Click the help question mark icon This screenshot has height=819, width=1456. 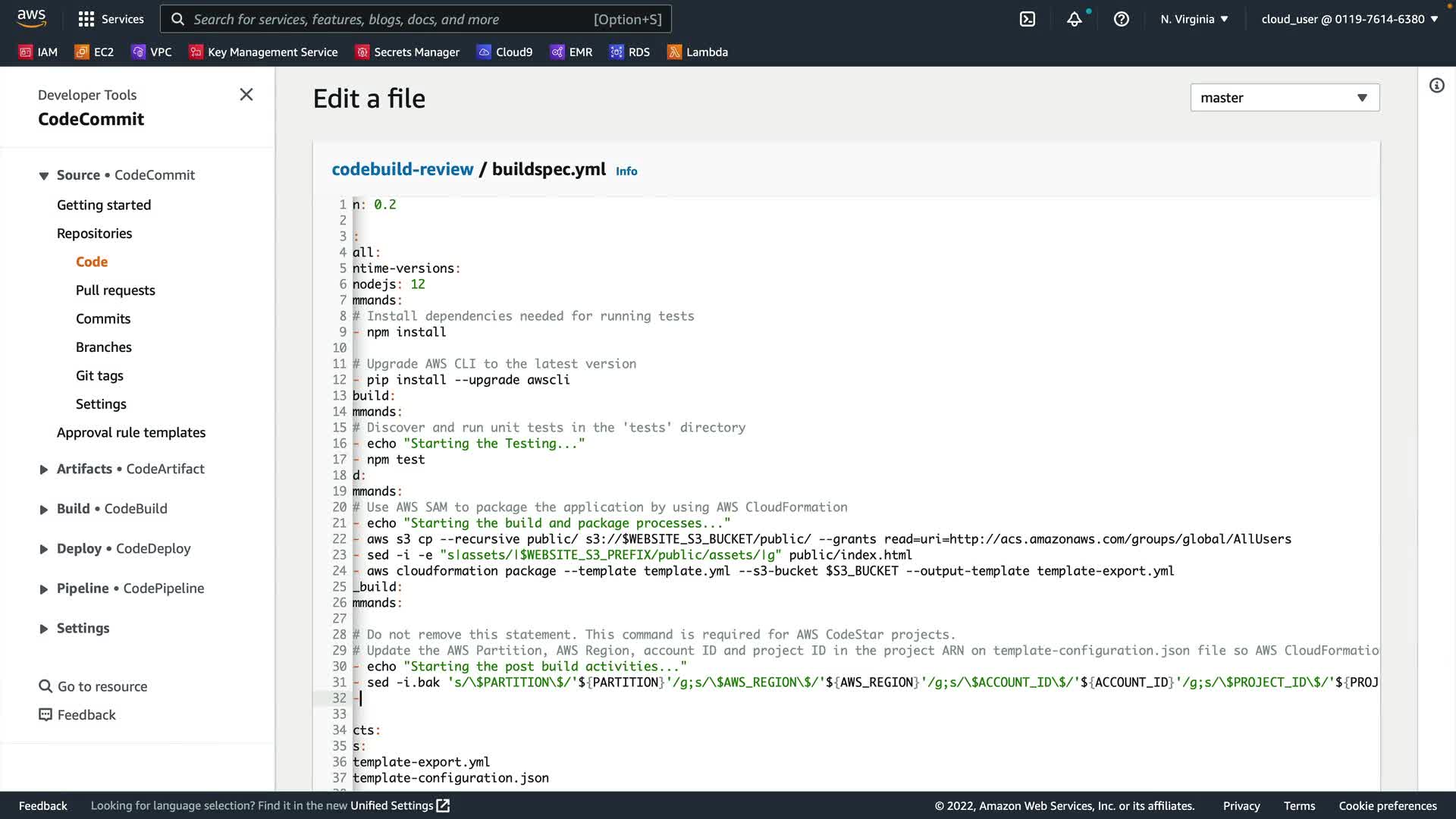[x=1121, y=19]
